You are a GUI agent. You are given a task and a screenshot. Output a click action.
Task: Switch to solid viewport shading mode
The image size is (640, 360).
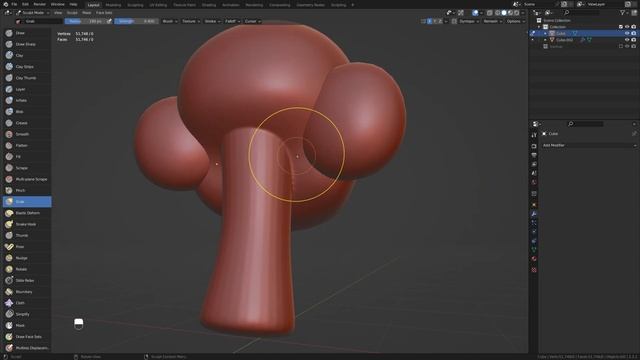pos(504,13)
